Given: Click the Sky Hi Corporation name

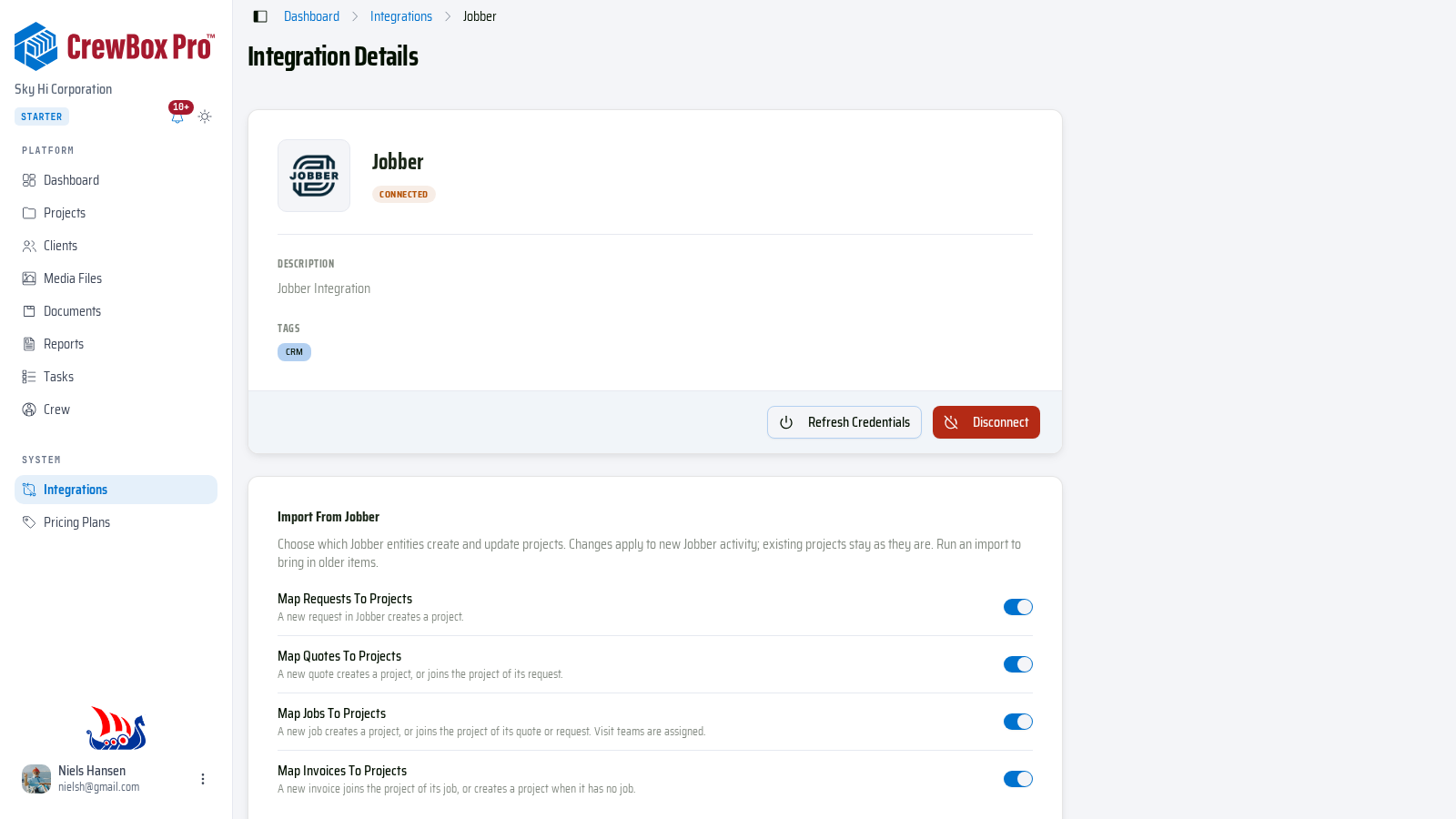Looking at the screenshot, I should (64, 89).
